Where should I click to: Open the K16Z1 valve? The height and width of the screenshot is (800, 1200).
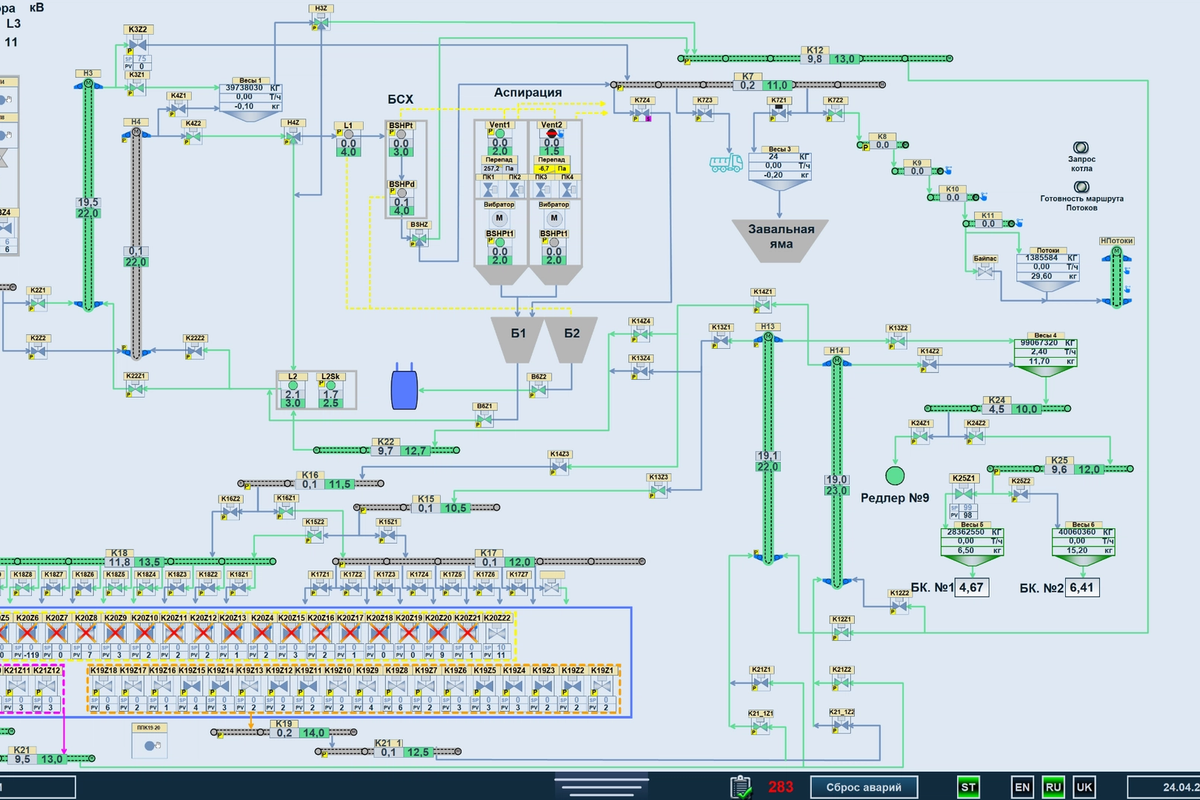click(x=286, y=512)
